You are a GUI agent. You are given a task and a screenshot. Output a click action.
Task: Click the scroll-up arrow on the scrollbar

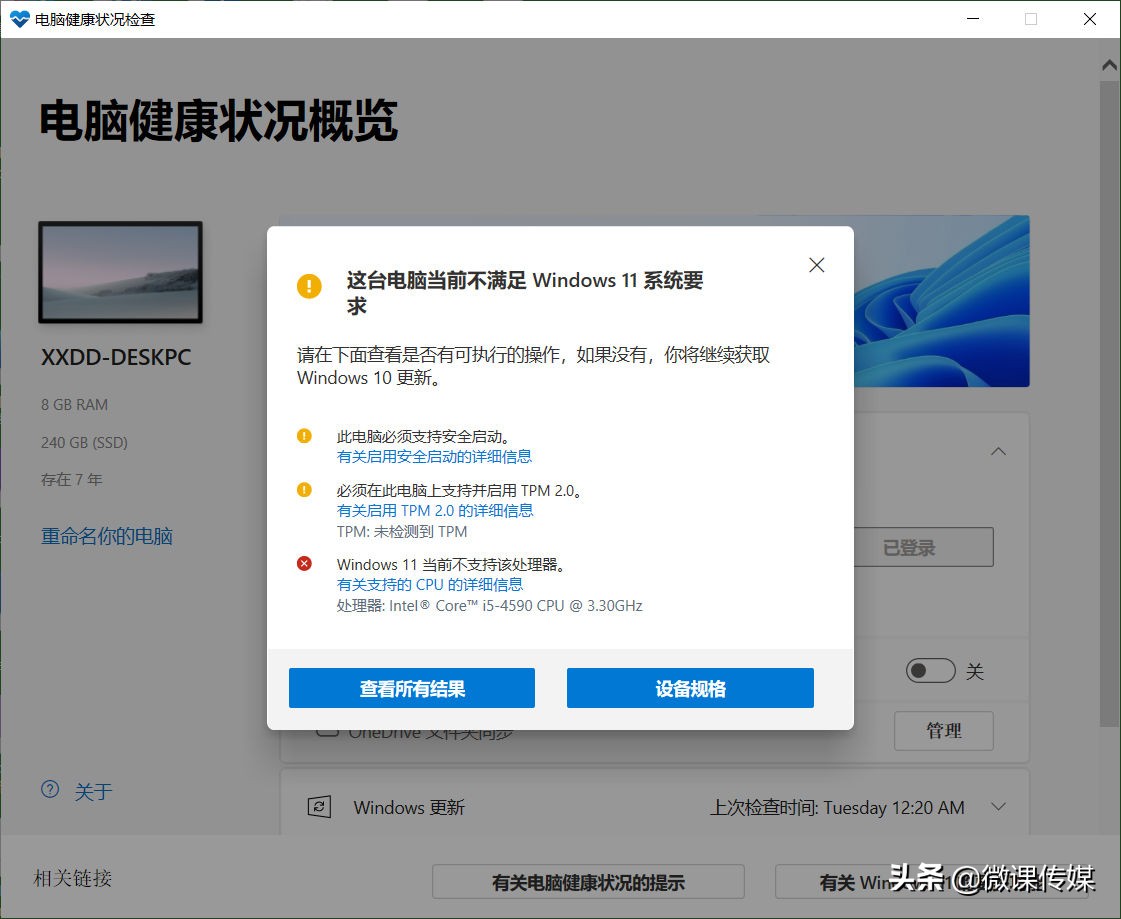(1109, 64)
